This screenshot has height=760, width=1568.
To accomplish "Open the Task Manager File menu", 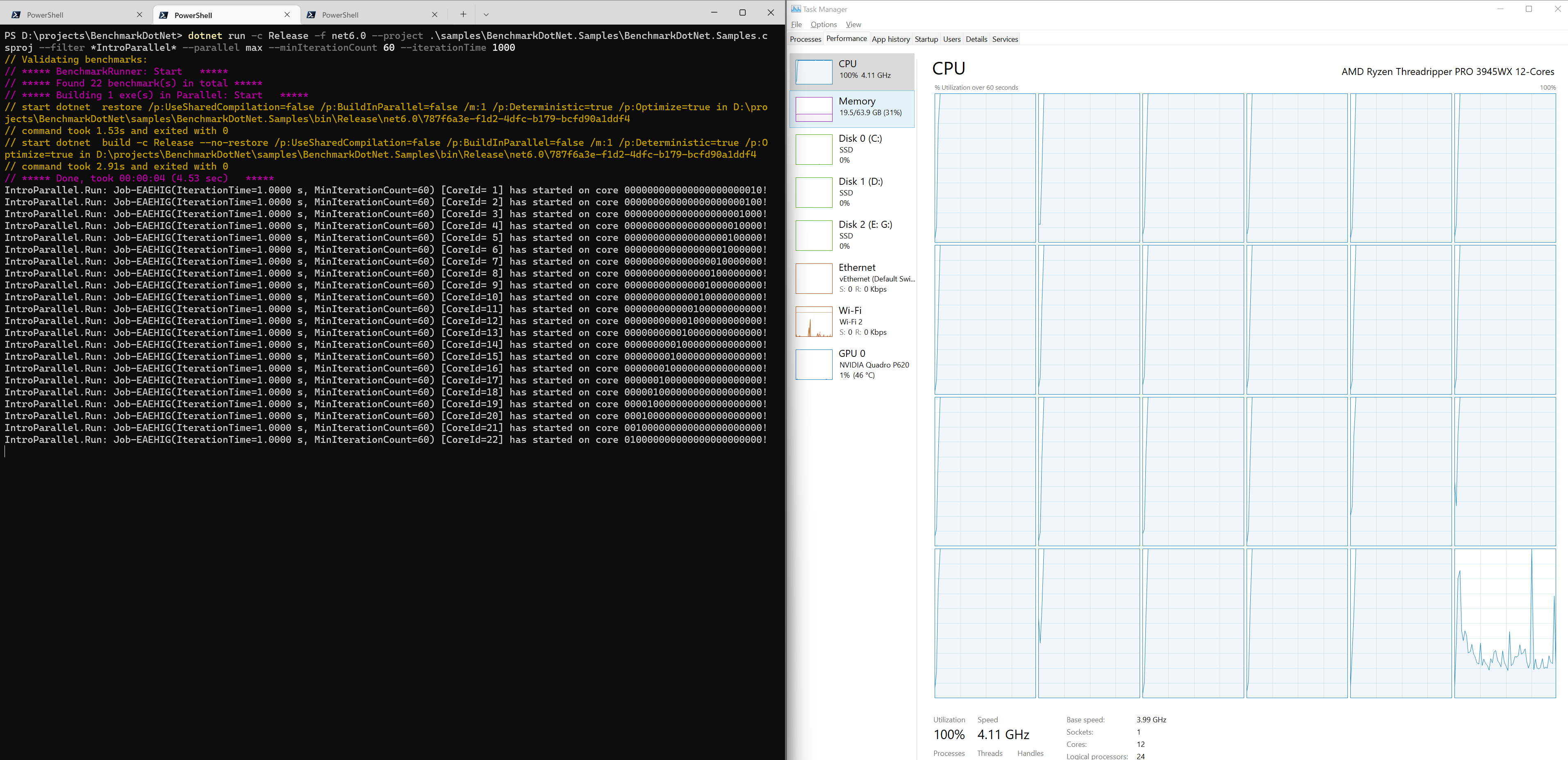I will pyautogui.click(x=796, y=24).
